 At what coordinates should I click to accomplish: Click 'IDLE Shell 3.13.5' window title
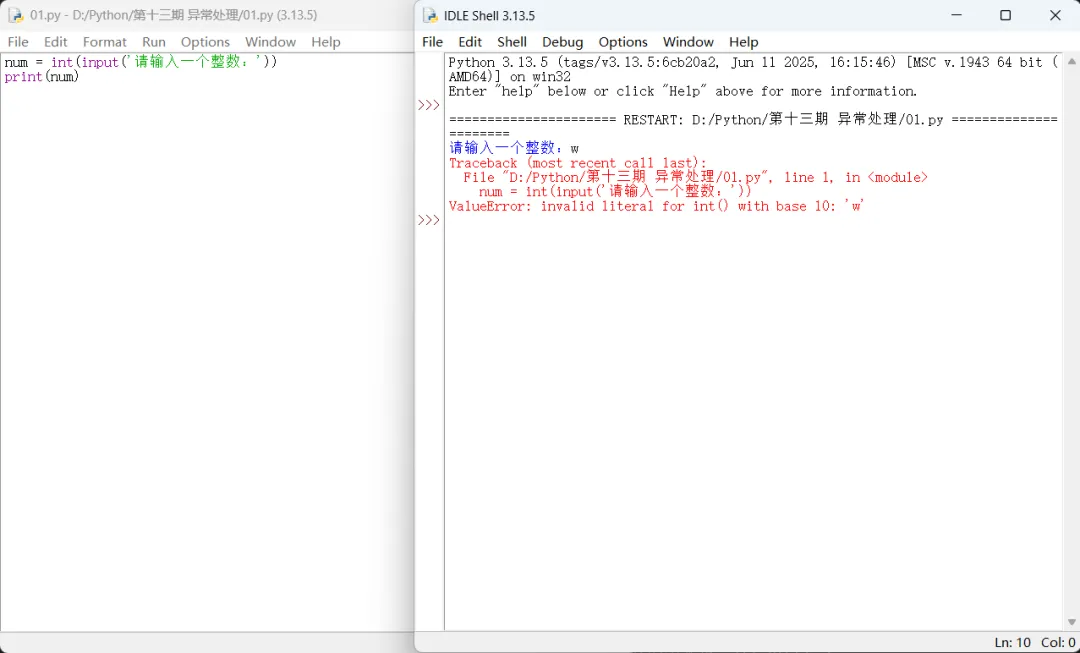(x=489, y=15)
